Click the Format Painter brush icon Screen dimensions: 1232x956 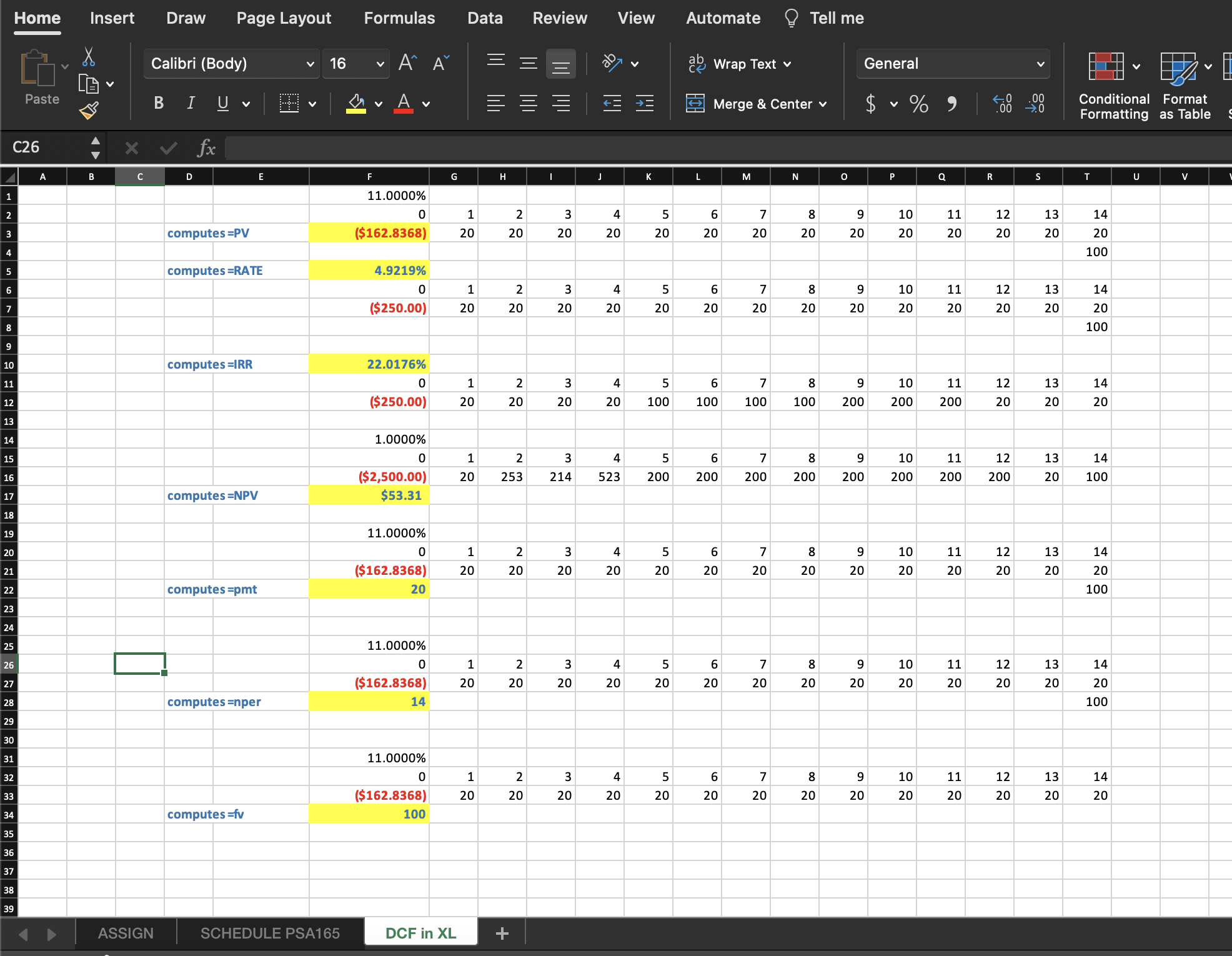(x=89, y=111)
